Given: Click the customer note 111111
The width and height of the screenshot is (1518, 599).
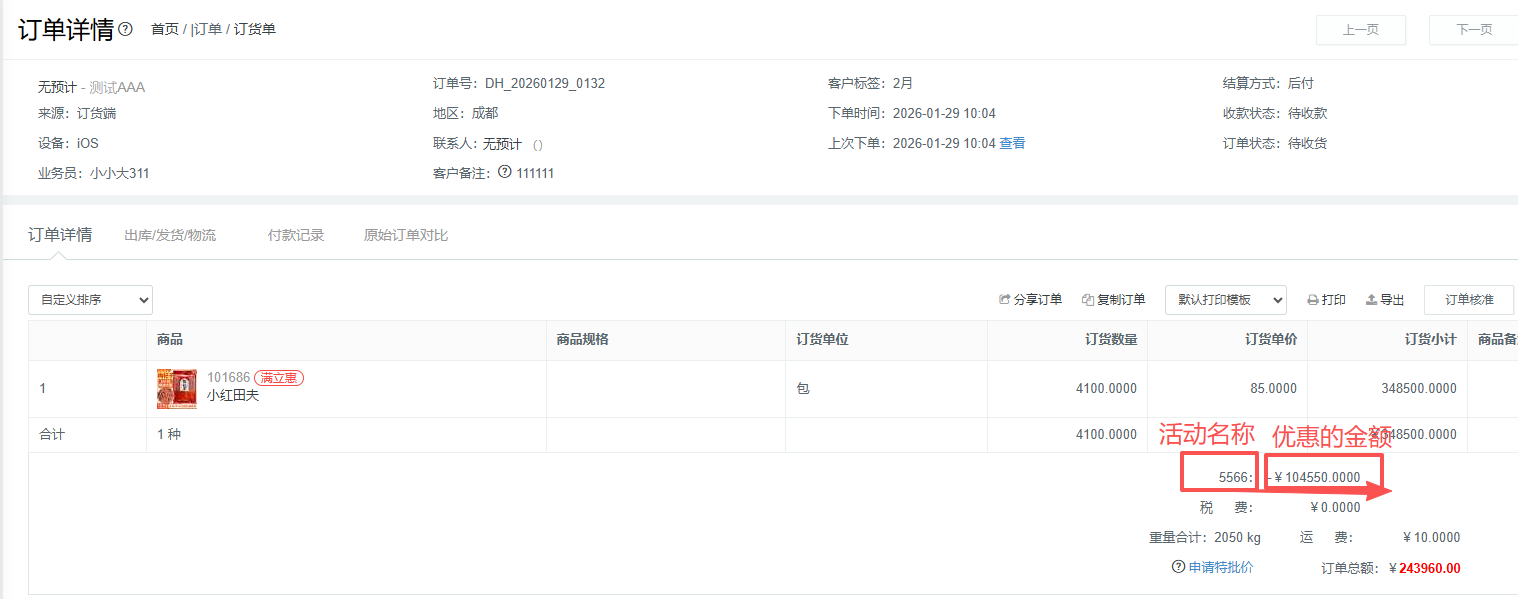Looking at the screenshot, I should coord(535,173).
